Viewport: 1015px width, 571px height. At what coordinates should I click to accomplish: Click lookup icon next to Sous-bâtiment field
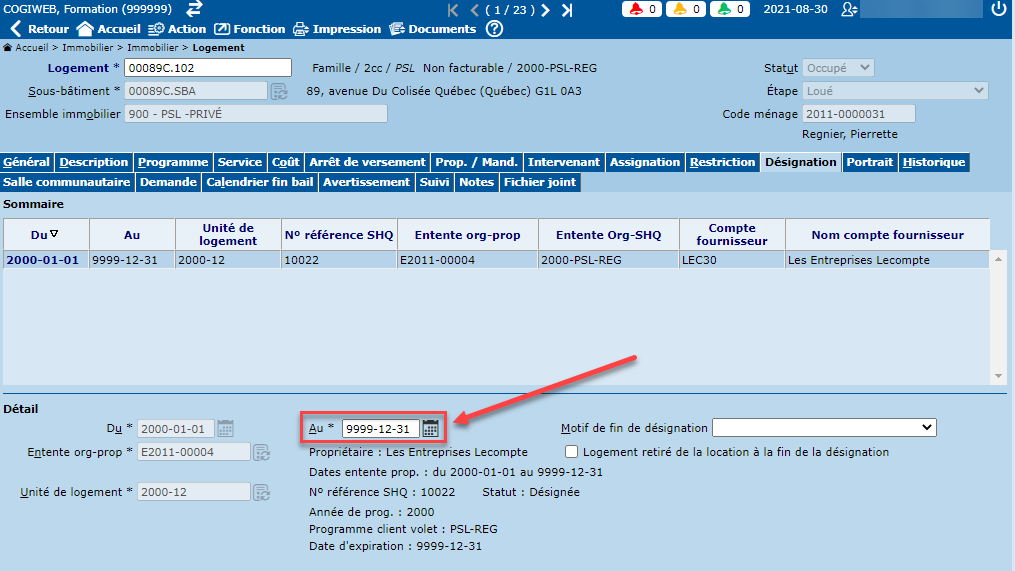pyautogui.click(x=279, y=91)
